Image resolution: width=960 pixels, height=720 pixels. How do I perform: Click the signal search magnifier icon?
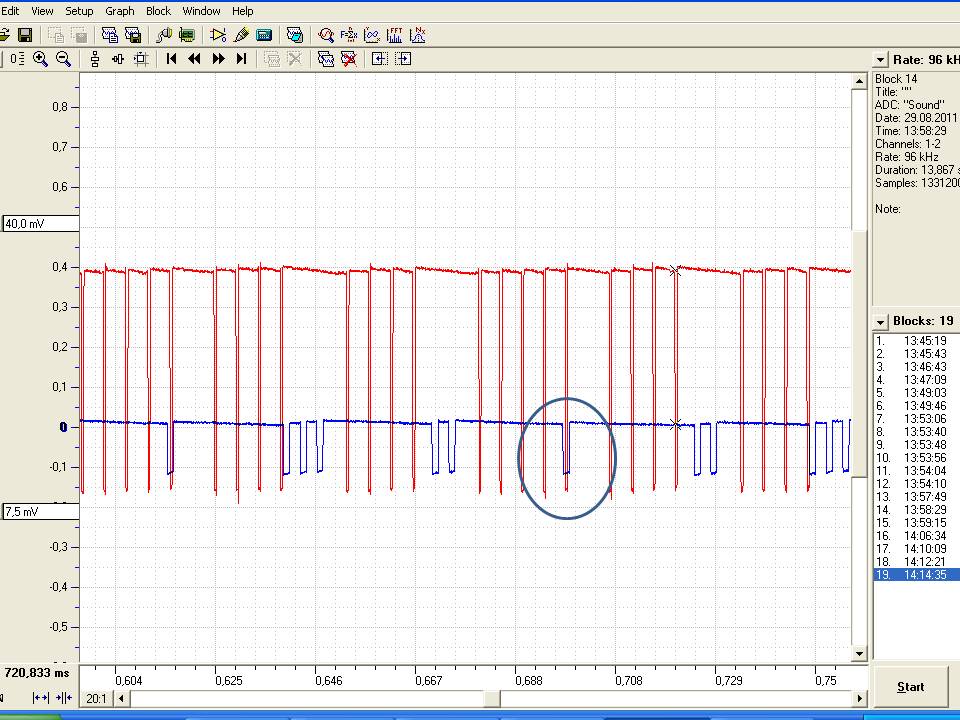click(326, 35)
